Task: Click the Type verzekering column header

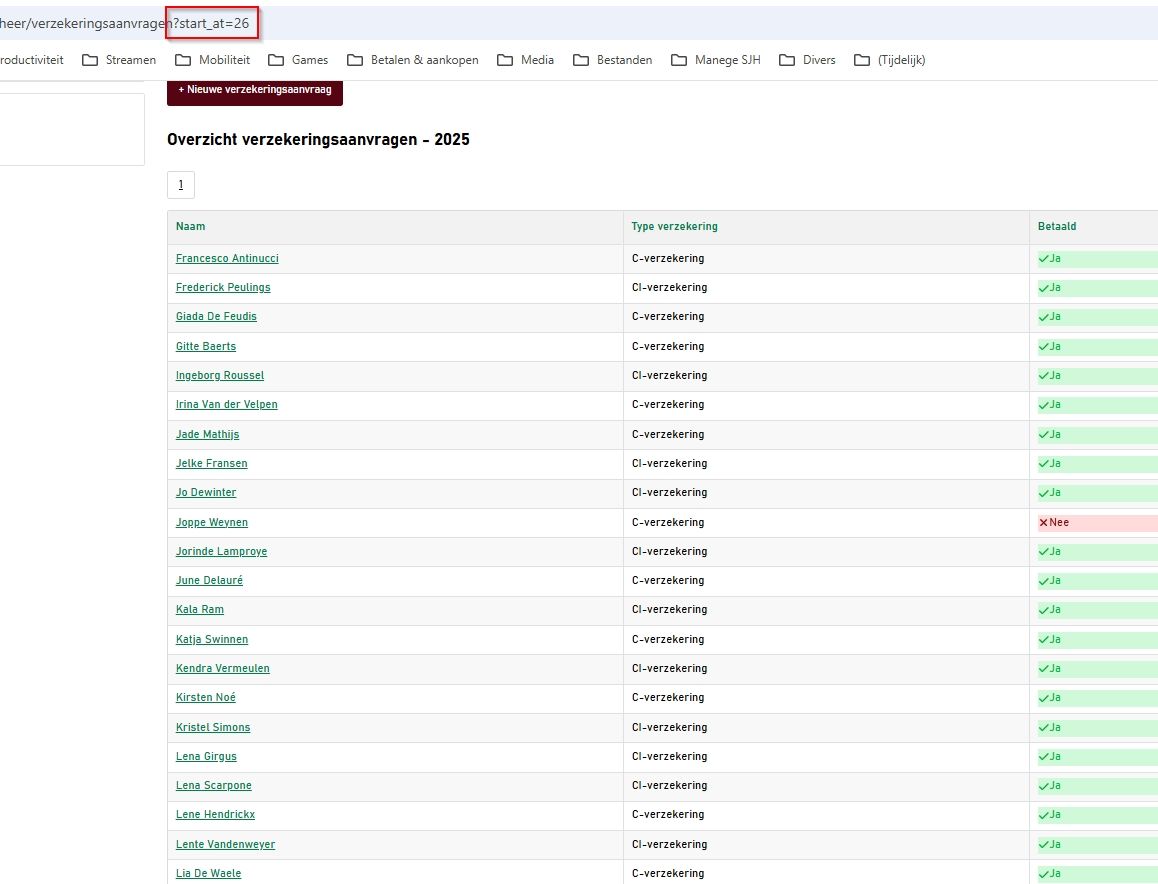Action: [x=674, y=227]
